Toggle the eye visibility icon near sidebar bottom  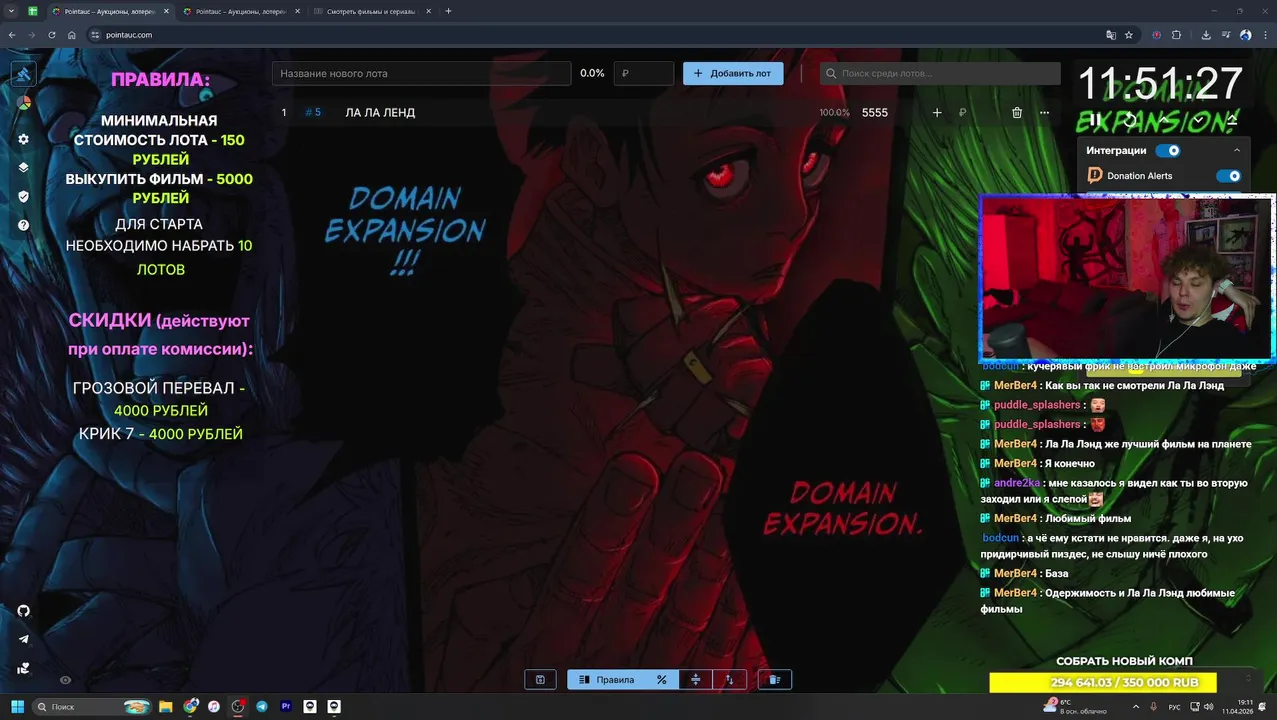(x=65, y=680)
